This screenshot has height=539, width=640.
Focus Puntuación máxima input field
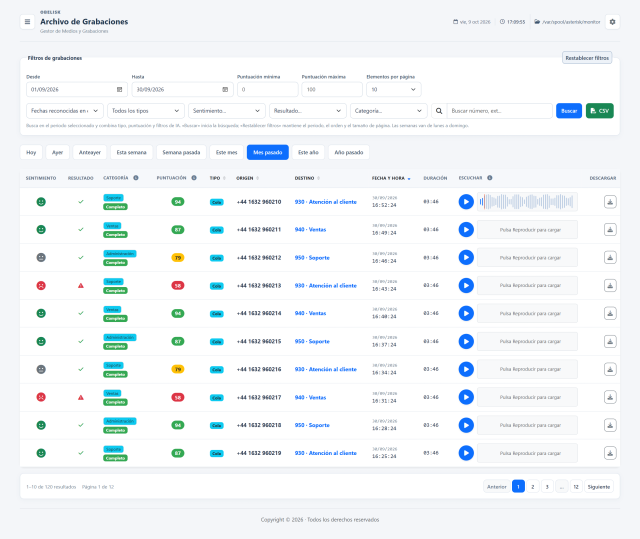(x=332, y=89)
